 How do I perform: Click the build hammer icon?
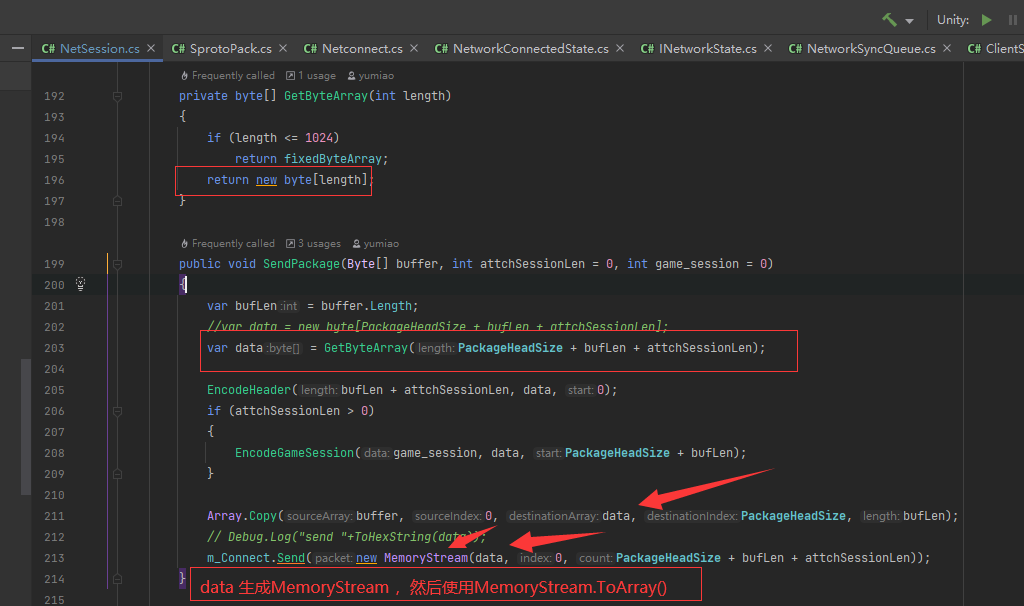point(889,20)
